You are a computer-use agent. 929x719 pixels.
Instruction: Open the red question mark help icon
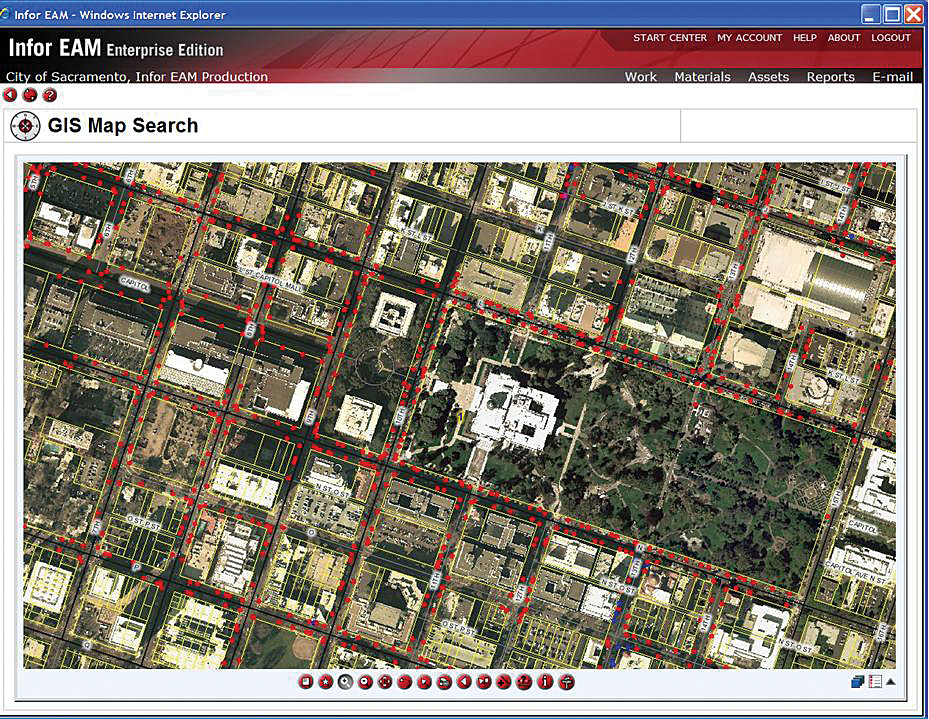[x=50, y=95]
